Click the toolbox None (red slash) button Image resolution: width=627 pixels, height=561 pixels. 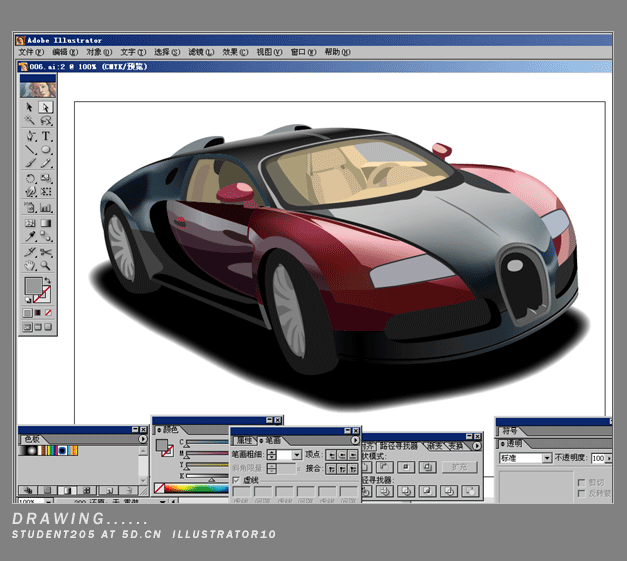48,313
